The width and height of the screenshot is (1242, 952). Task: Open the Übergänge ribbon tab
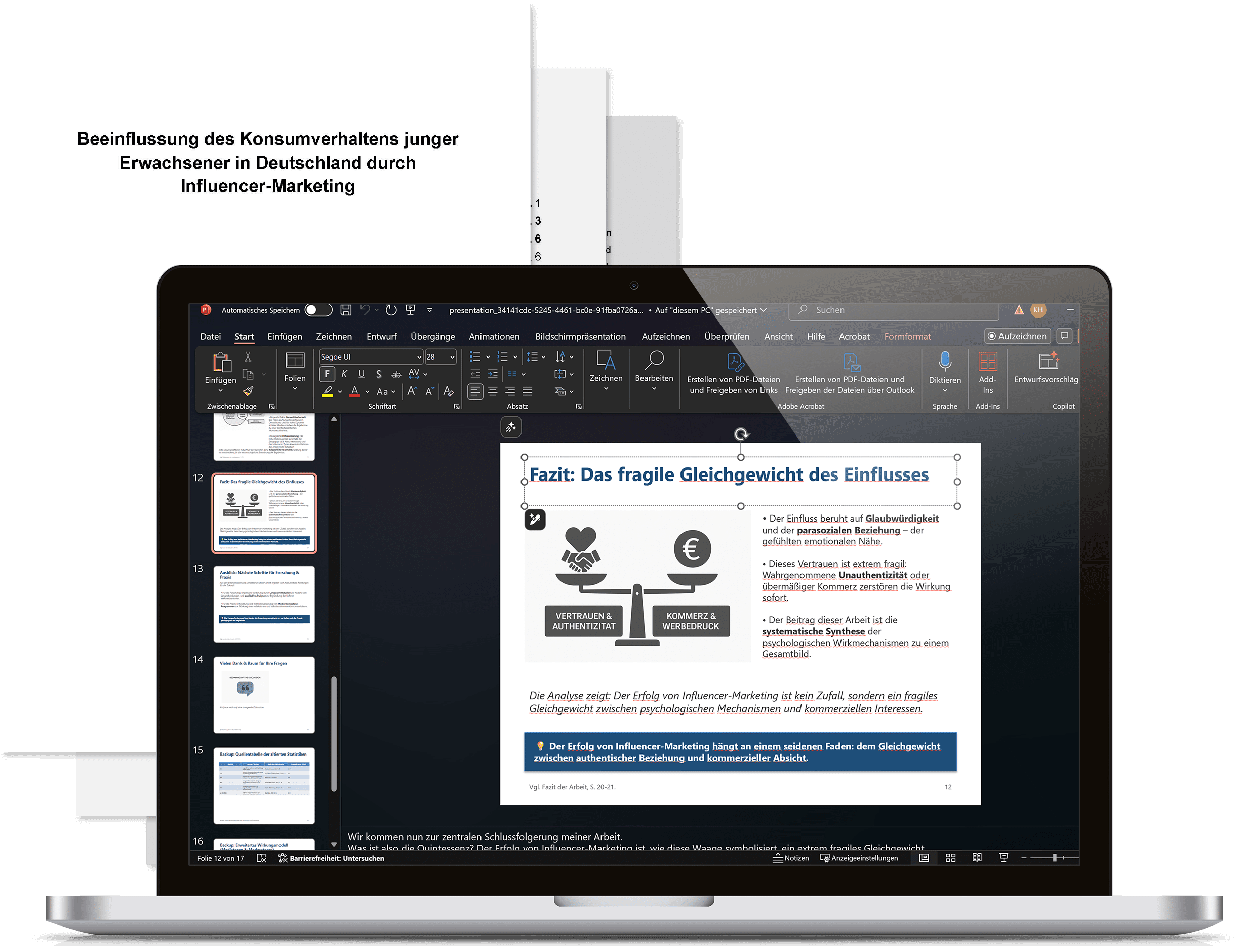coord(432,337)
